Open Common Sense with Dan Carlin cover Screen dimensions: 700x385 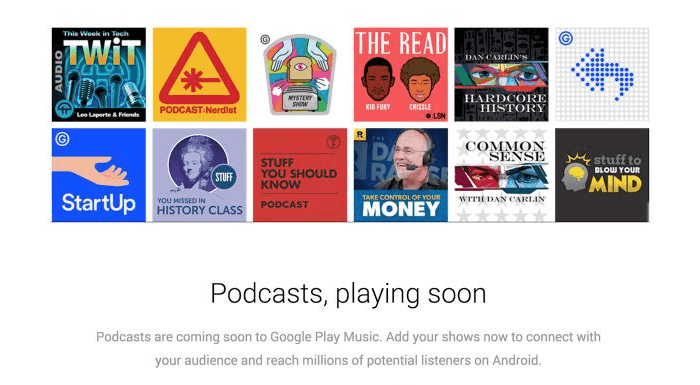pyautogui.click(x=501, y=175)
